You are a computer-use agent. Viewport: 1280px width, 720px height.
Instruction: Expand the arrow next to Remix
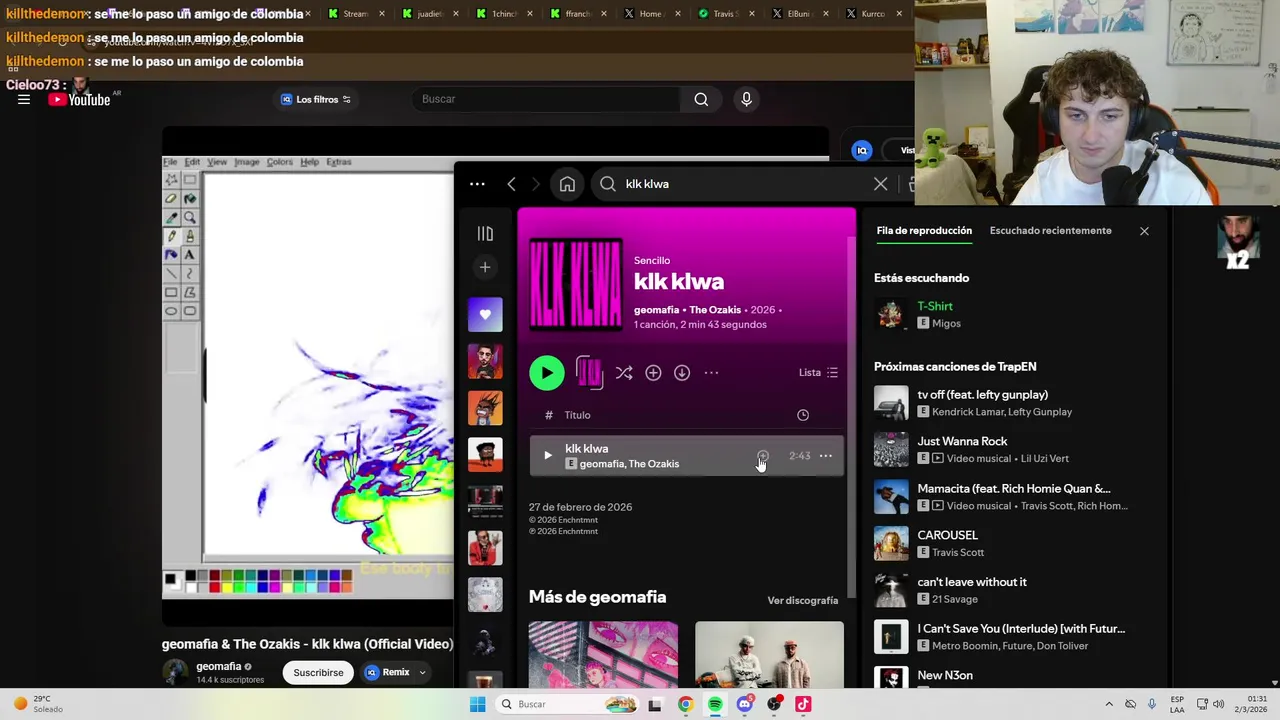tap(422, 673)
